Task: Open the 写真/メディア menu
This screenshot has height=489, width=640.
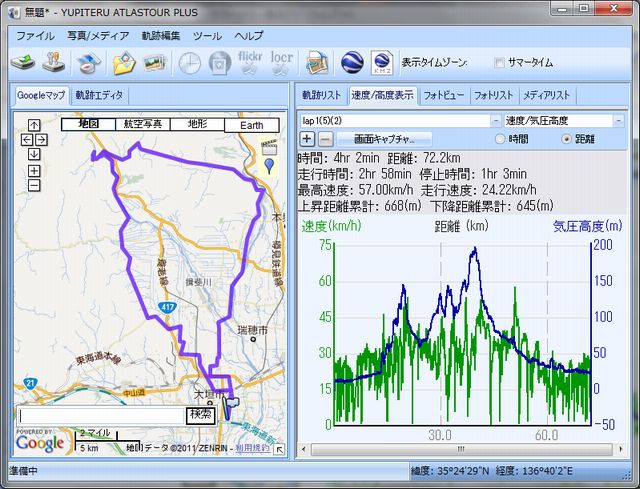Action: pyautogui.click(x=98, y=36)
